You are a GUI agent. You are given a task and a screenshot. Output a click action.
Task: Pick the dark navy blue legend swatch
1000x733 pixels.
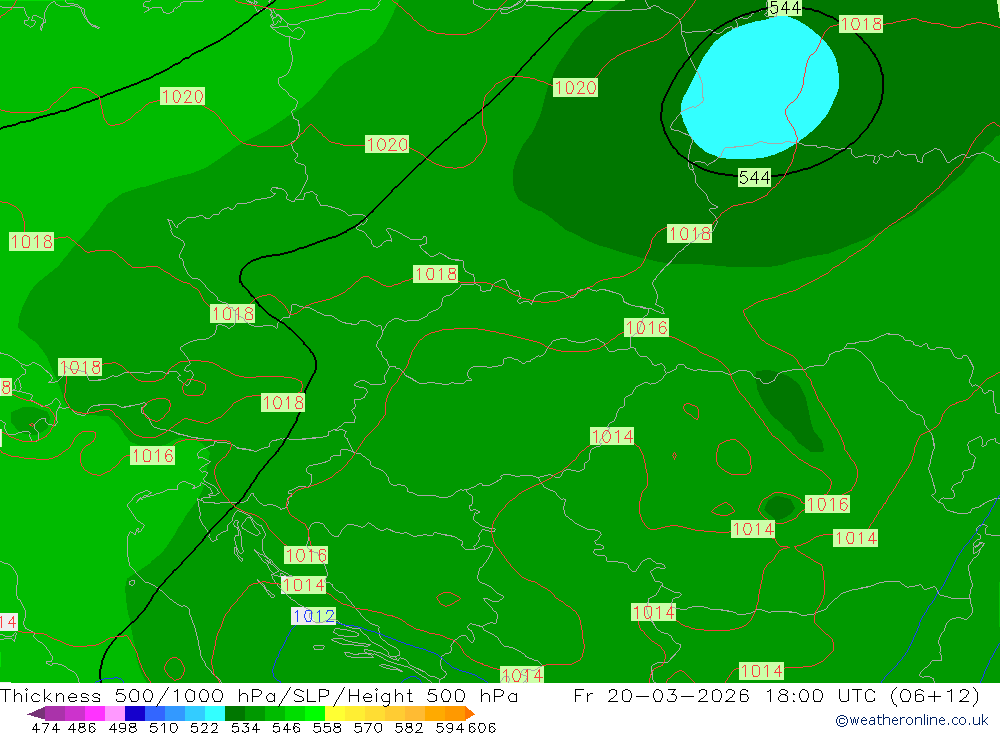pos(135,713)
